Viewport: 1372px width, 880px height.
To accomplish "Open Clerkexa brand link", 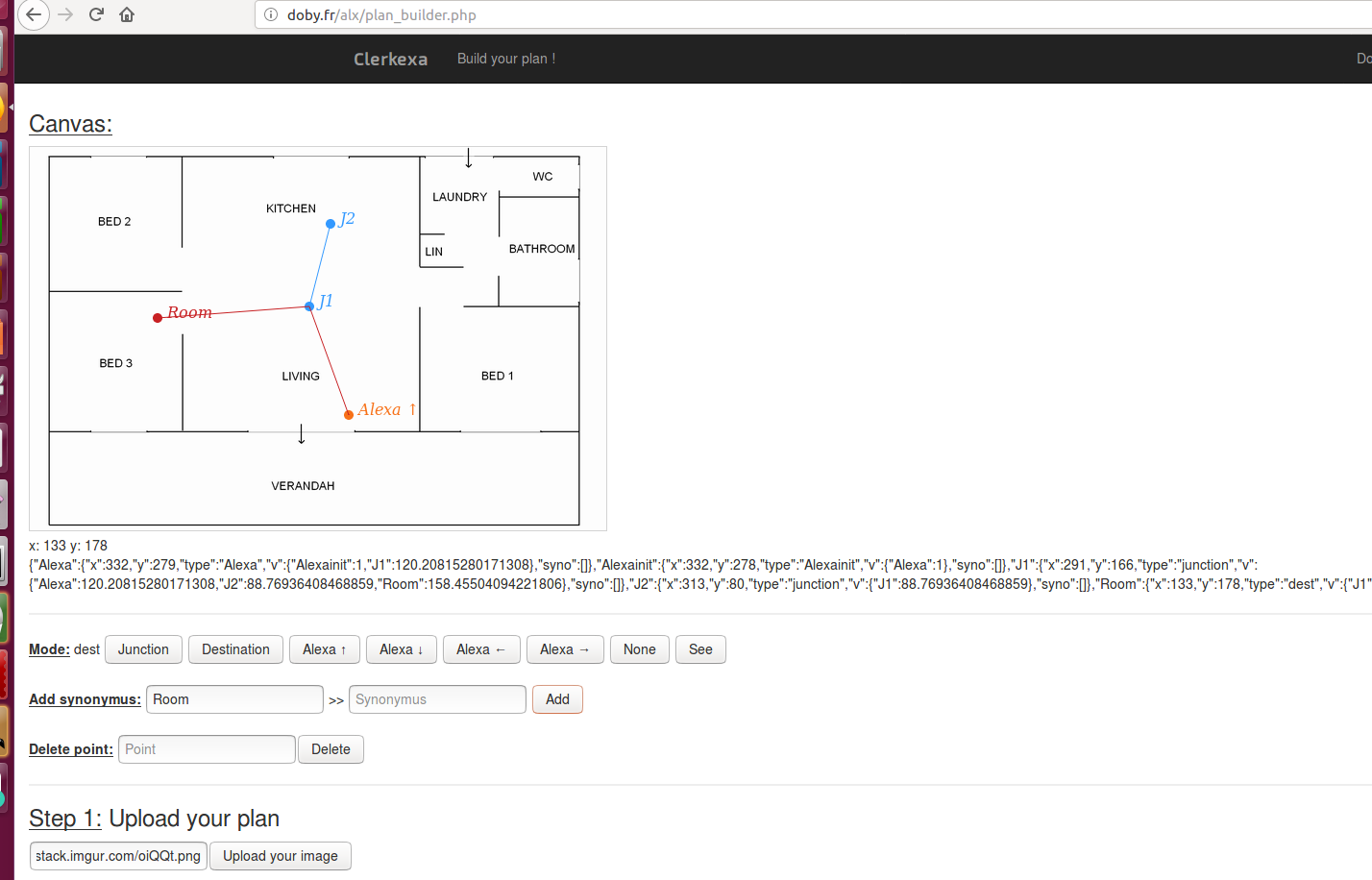I will pos(390,59).
